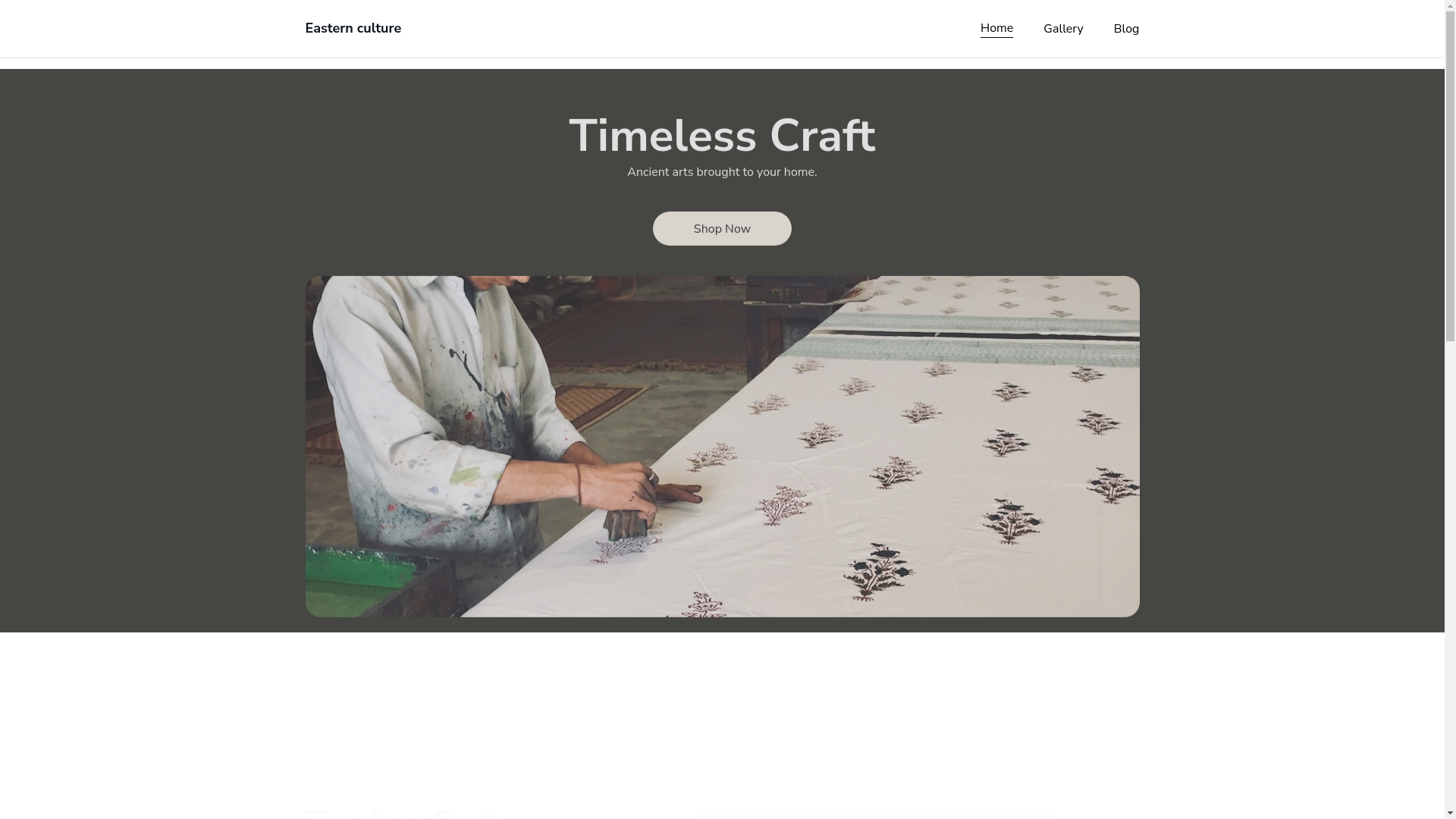1456x819 pixels.
Task: Click the scrollbar up arrow
Action: tap(1450, 6)
